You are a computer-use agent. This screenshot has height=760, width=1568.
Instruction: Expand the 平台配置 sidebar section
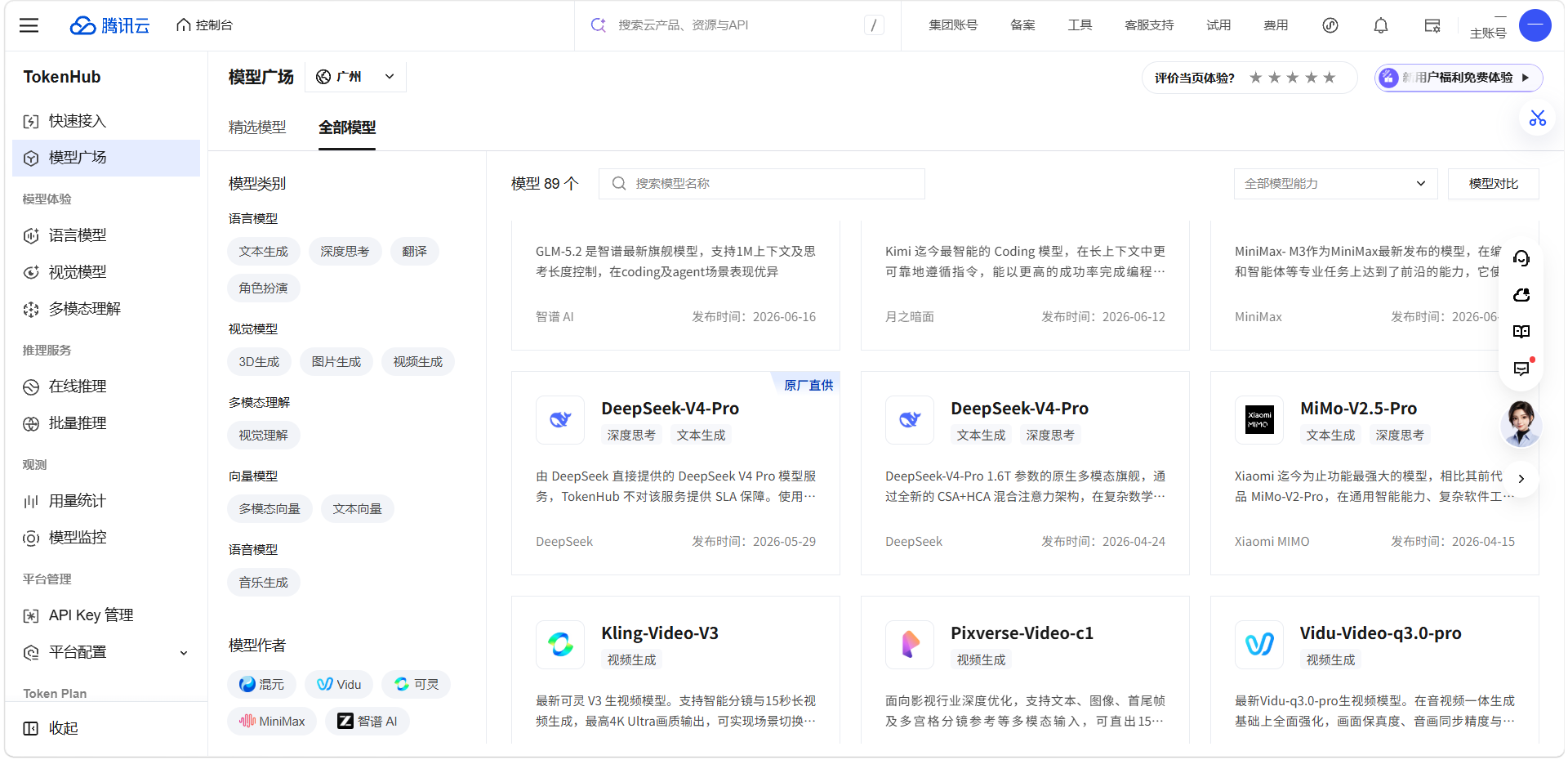click(x=106, y=652)
